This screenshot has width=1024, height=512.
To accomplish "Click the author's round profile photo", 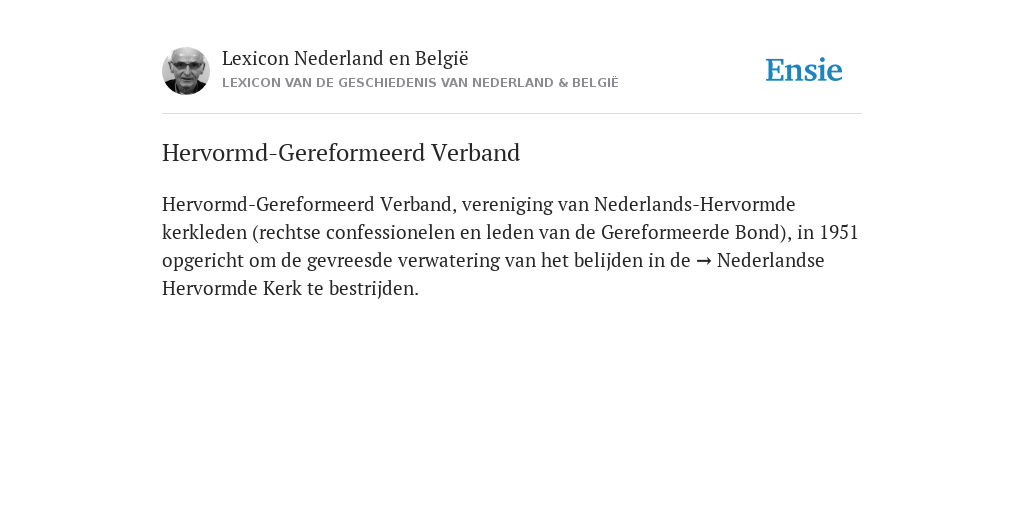I will [x=186, y=71].
